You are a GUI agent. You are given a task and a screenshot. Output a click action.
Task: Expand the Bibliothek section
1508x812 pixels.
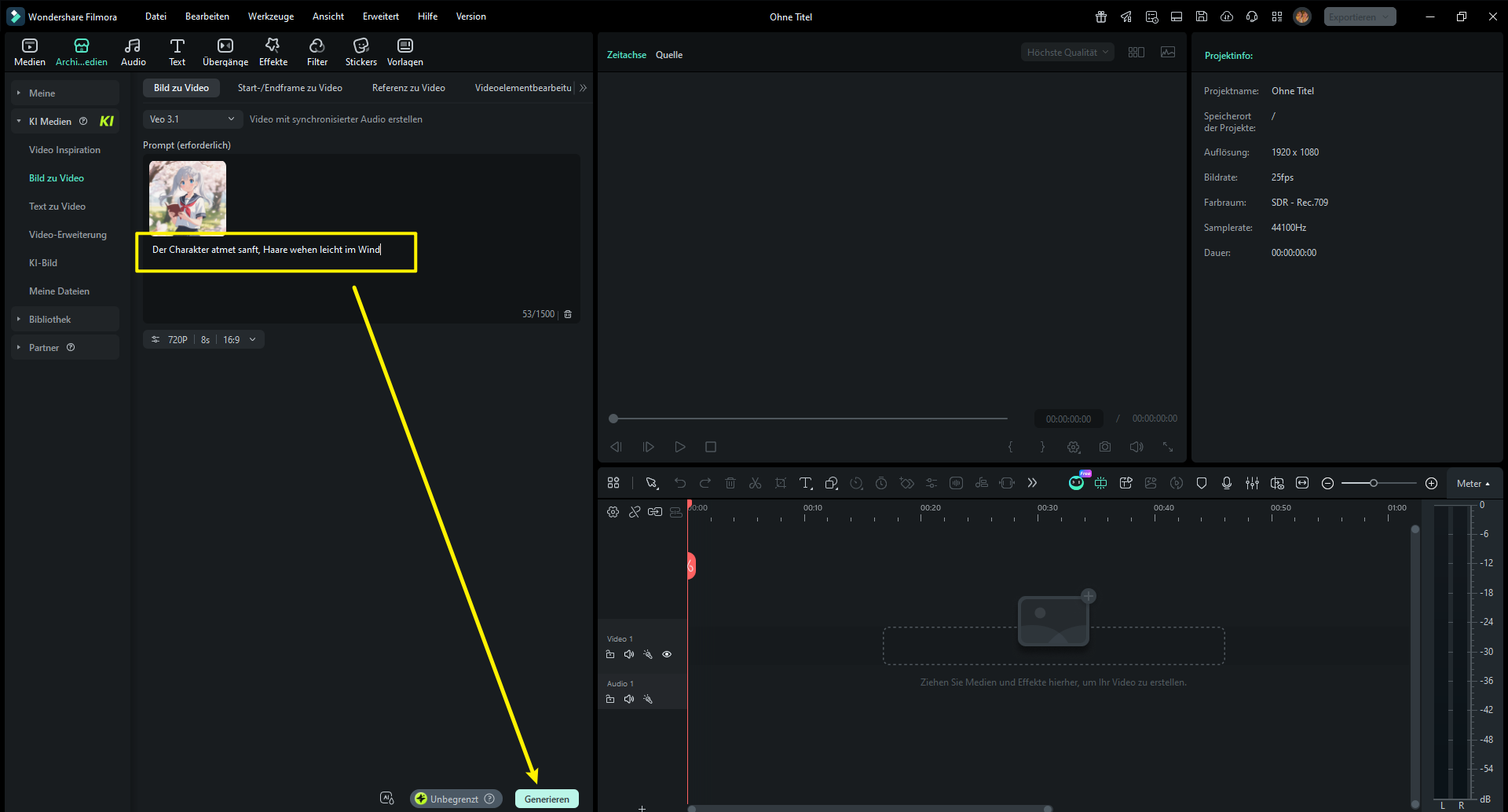50,320
